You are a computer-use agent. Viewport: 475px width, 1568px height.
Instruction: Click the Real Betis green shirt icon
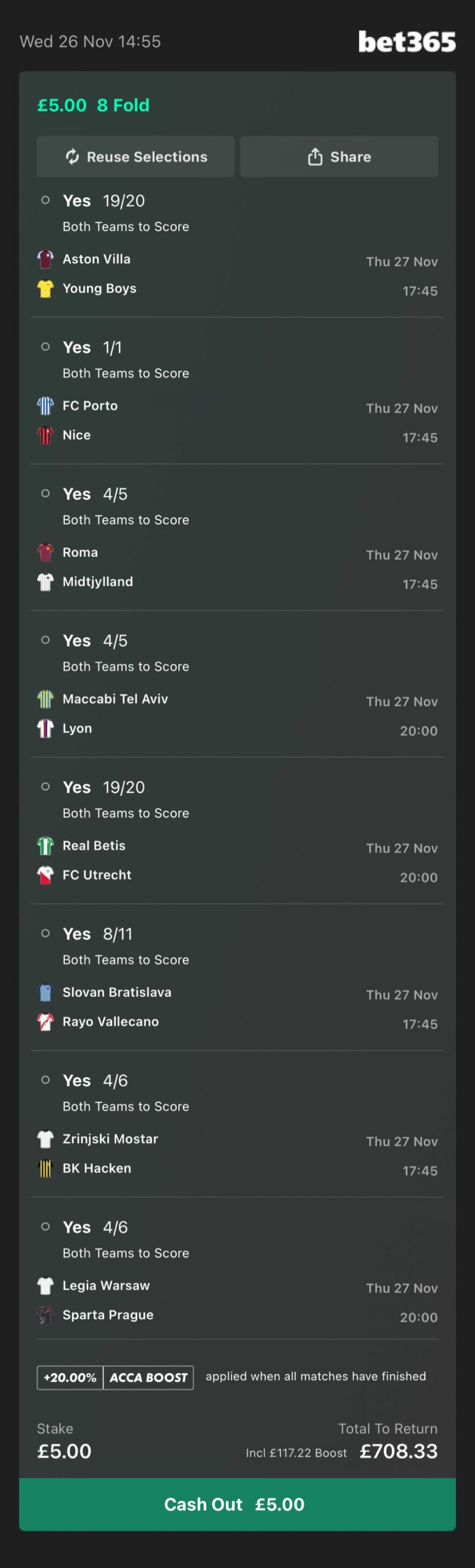click(45, 845)
